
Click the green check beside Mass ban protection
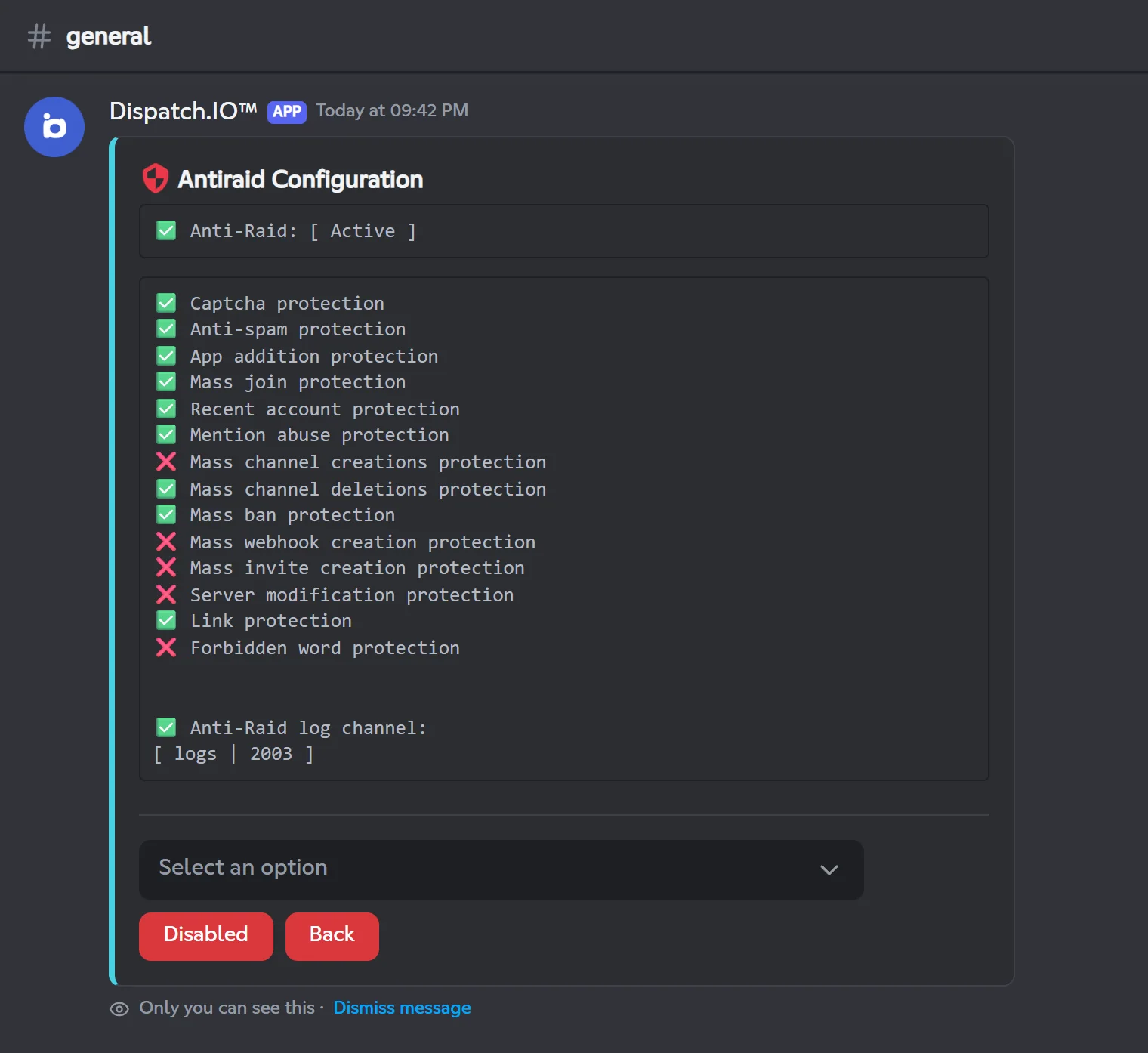pos(166,514)
